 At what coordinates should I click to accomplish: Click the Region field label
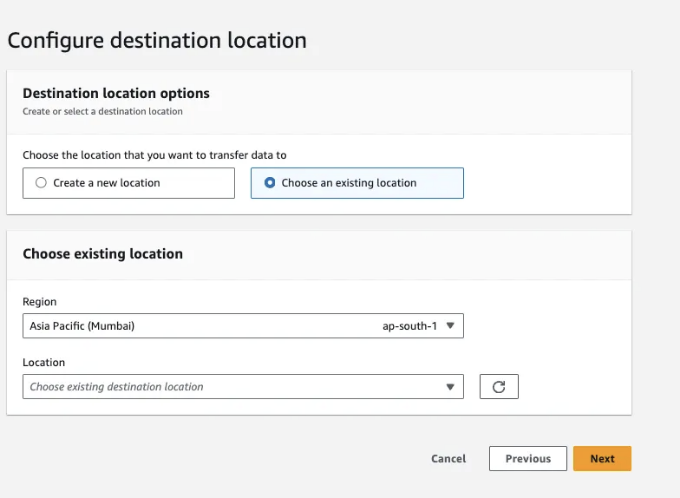click(x=39, y=302)
